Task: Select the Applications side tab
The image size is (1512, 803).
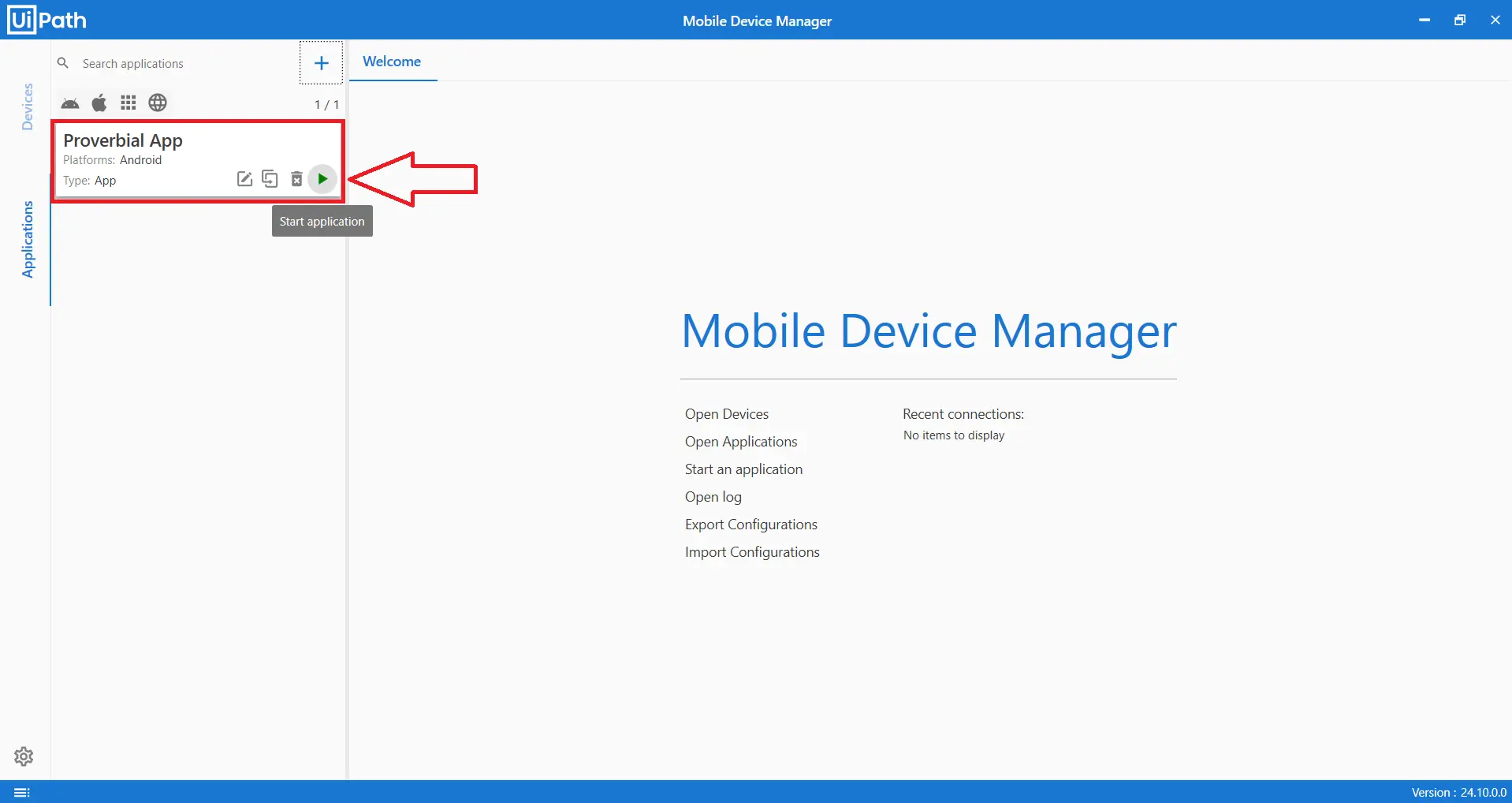Action: (x=28, y=239)
